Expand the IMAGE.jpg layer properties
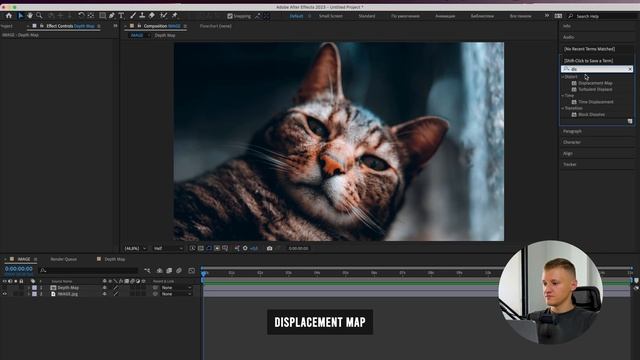Viewport: 640px width, 360px height. tap(29, 294)
